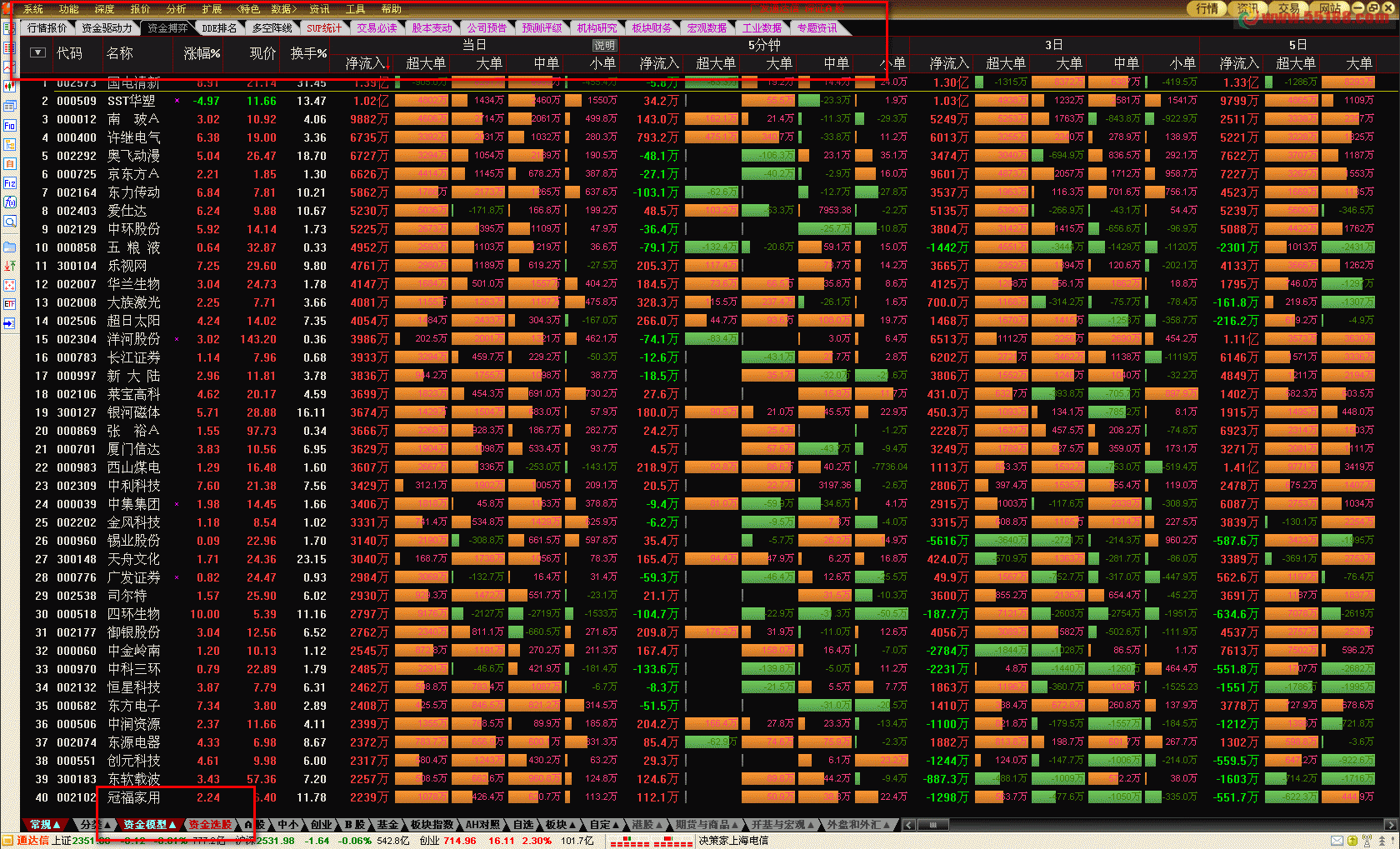Open the 分析 menu
Screen dimensions: 1400x849
(x=176, y=9)
